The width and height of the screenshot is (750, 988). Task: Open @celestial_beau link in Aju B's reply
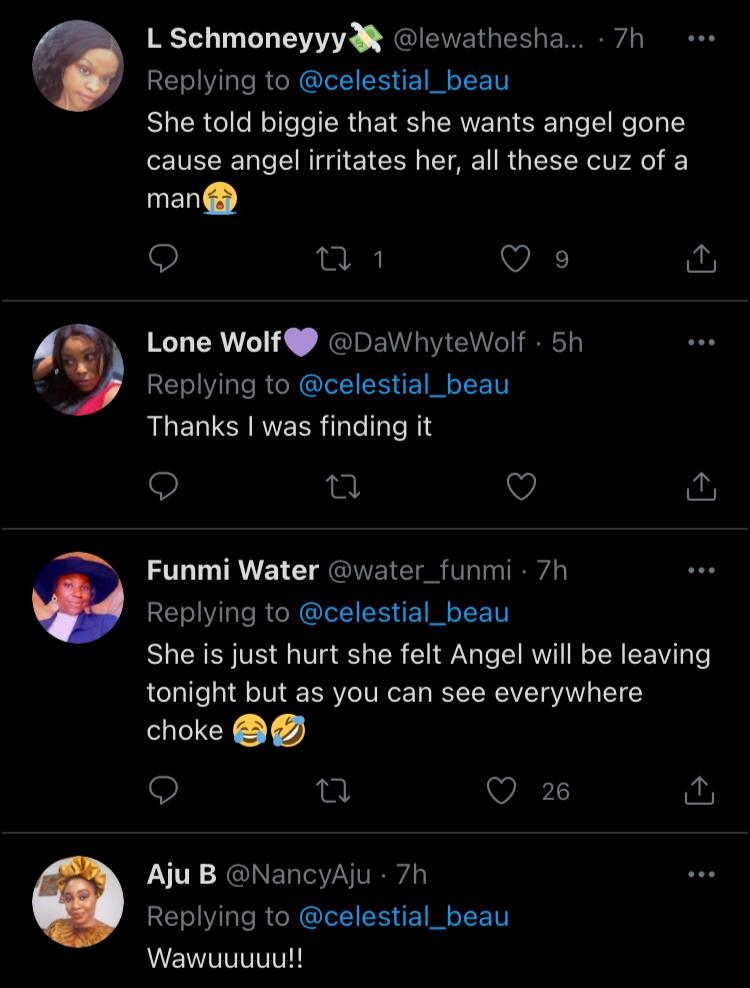point(403,917)
